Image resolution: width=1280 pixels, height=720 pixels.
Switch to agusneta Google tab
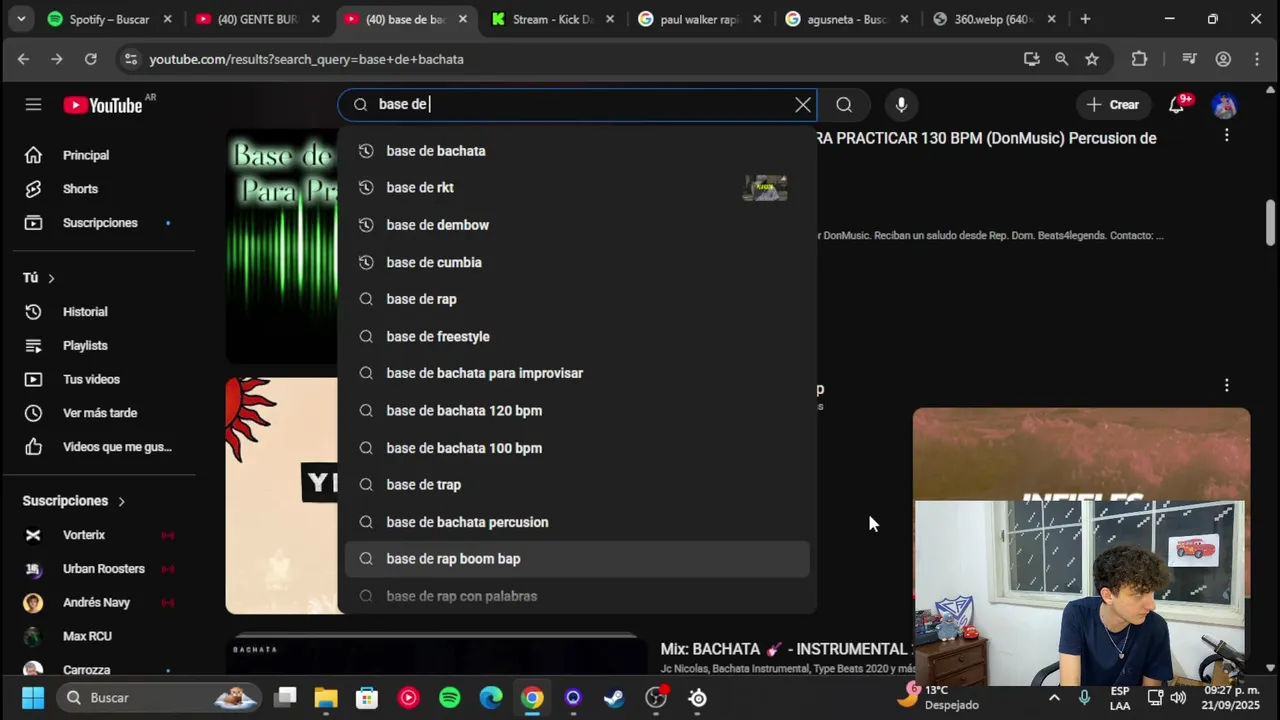pos(848,19)
